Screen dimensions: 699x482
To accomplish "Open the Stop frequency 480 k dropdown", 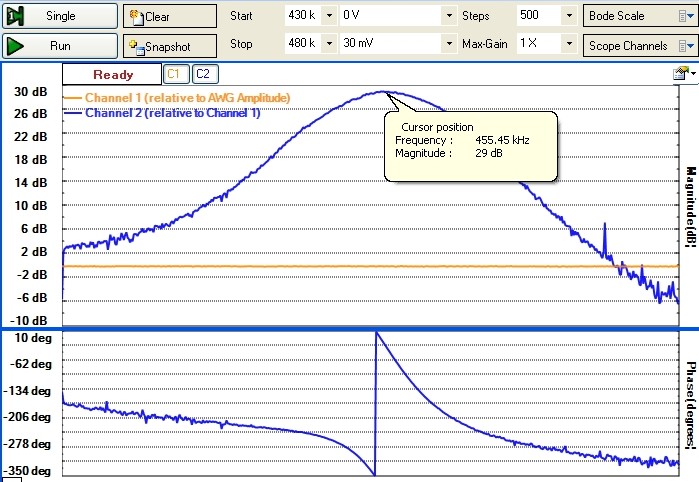I will point(329,44).
